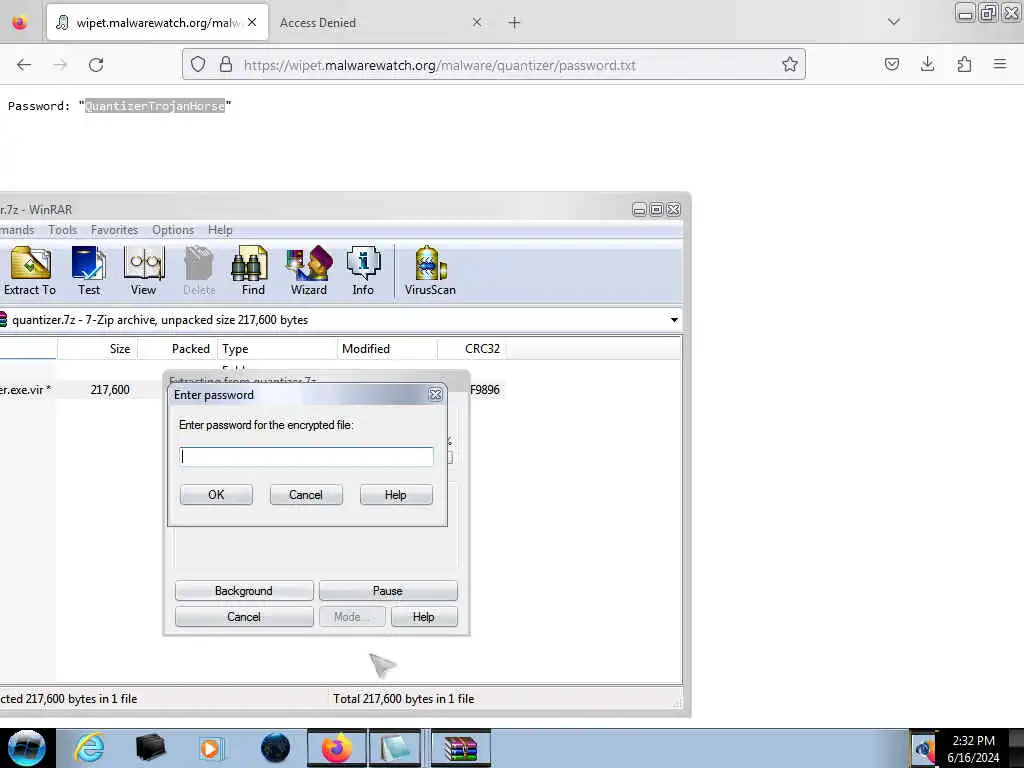Click the dark globe taskbar icon

(275, 748)
